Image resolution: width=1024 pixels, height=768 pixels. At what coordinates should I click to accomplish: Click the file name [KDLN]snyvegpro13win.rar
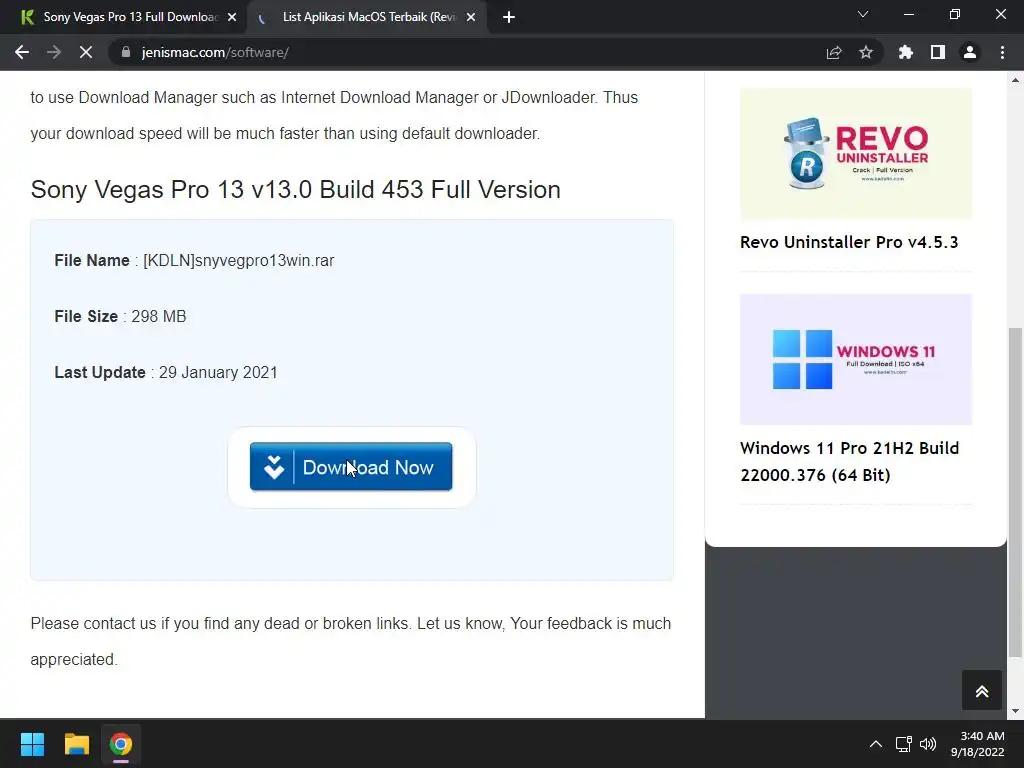[x=238, y=261]
